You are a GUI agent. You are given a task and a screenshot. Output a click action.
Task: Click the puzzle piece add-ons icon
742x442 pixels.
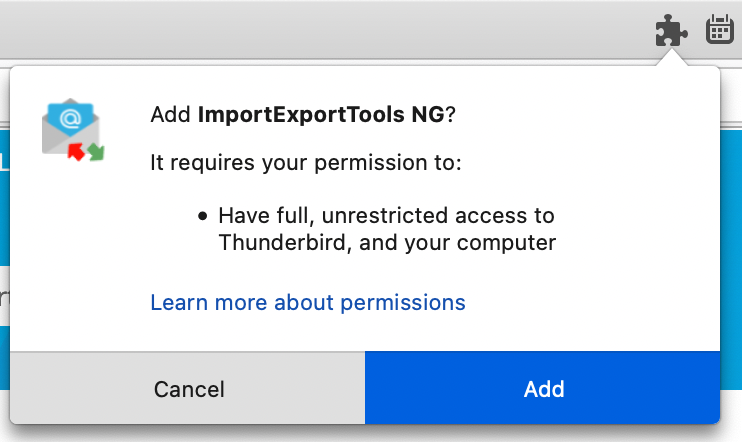(x=671, y=31)
